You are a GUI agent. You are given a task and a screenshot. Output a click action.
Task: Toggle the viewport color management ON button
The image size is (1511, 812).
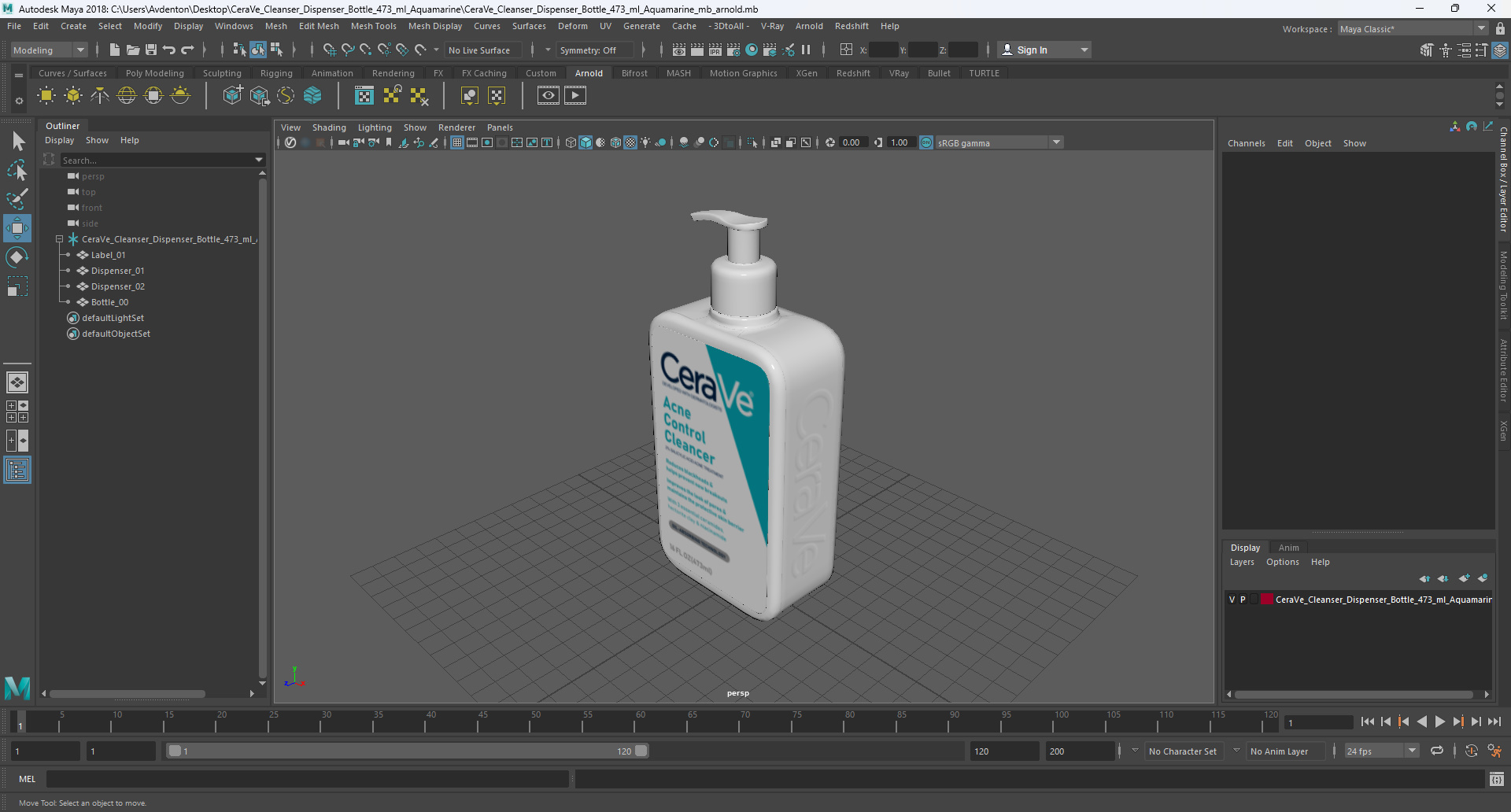coord(926,142)
